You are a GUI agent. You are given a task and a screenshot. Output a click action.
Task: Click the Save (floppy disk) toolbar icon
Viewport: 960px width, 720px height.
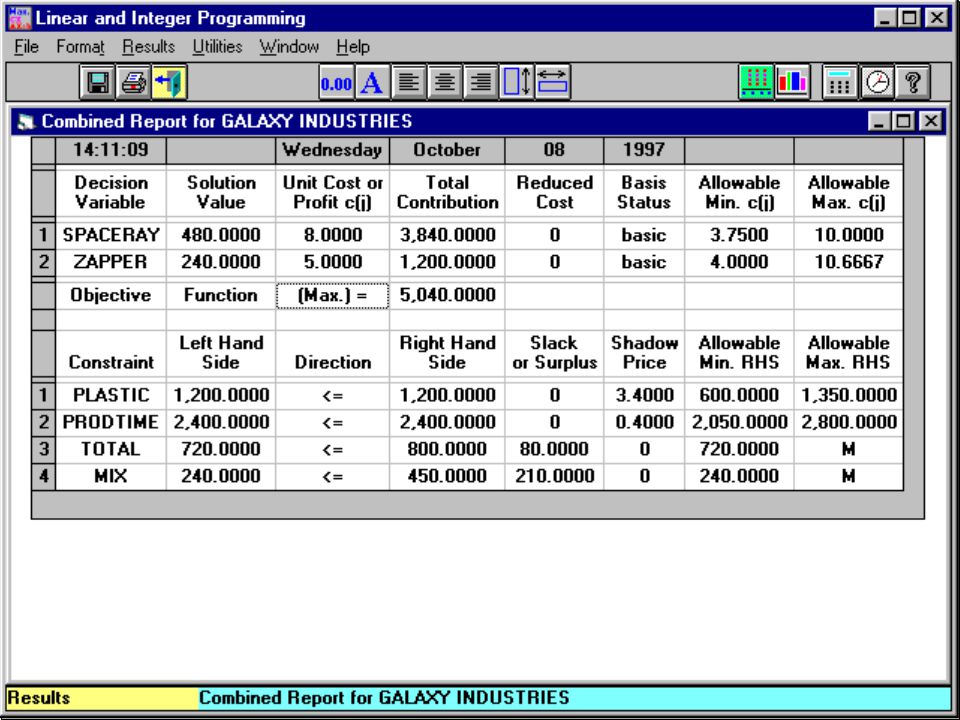pos(97,83)
